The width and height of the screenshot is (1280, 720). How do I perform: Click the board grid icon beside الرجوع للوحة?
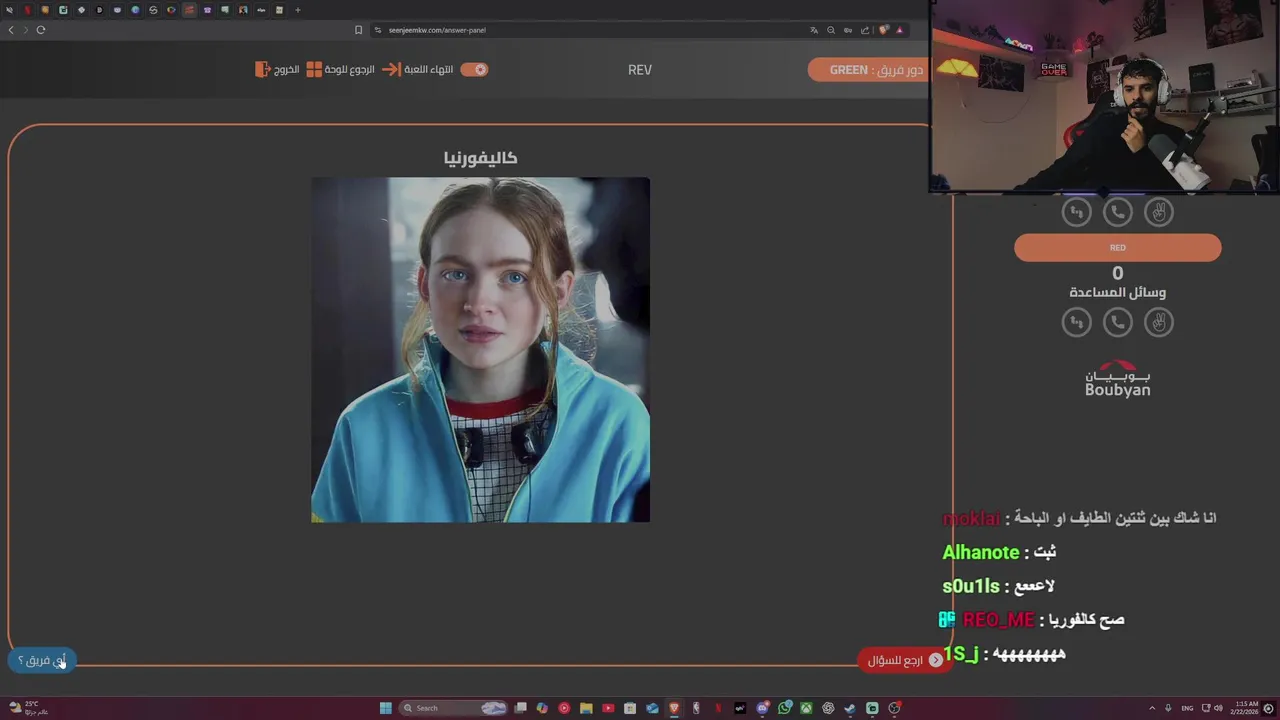pos(314,69)
